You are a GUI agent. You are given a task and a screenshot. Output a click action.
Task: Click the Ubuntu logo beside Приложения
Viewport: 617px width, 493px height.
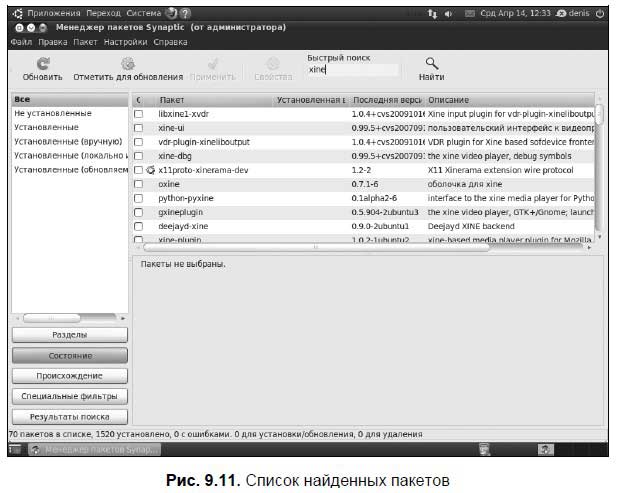pos(17,14)
